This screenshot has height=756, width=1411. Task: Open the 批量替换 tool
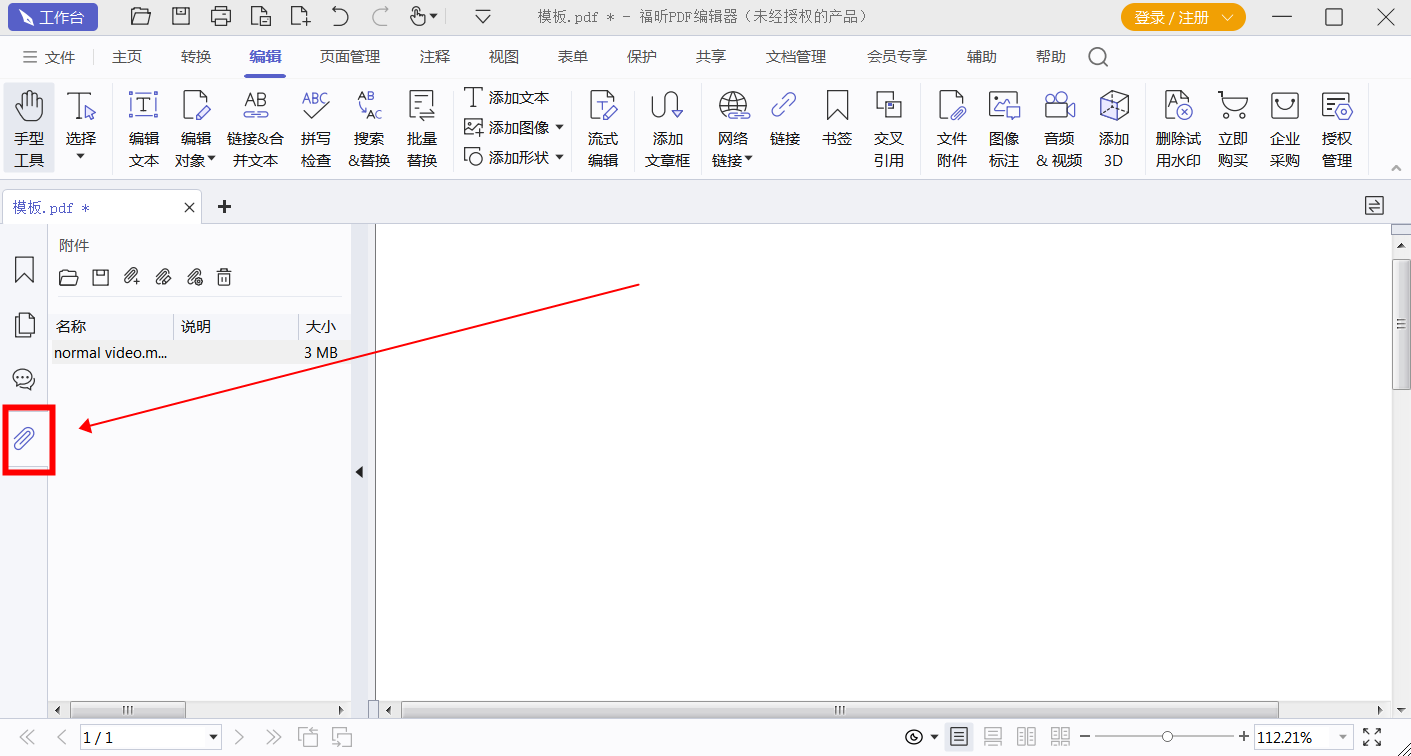421,127
